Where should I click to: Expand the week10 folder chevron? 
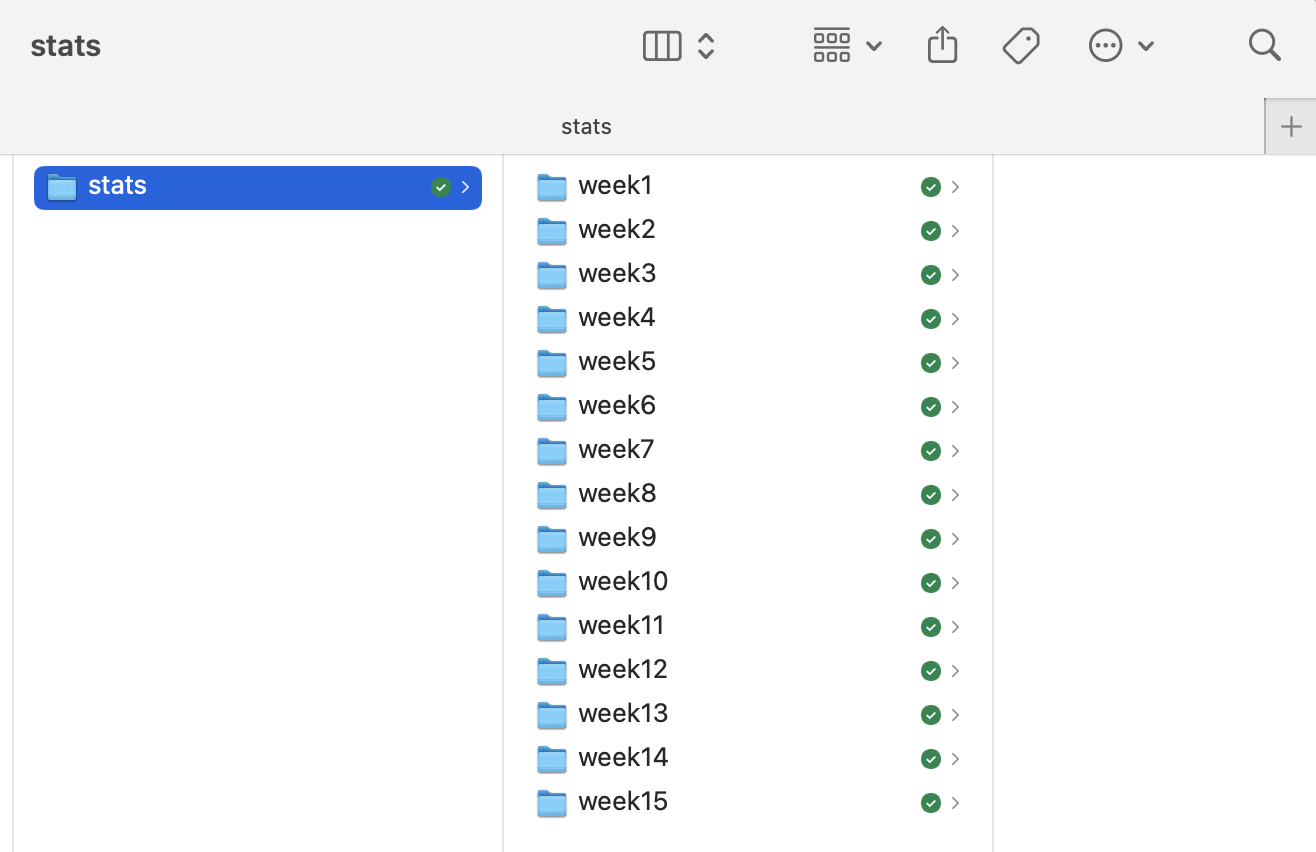956,583
